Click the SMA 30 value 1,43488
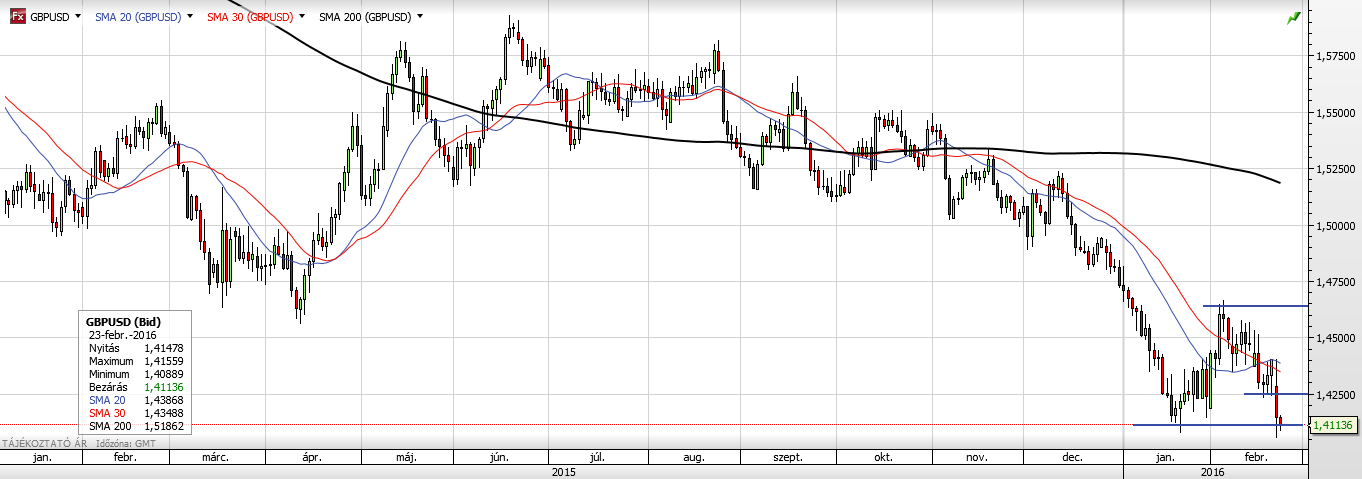 click(165, 412)
